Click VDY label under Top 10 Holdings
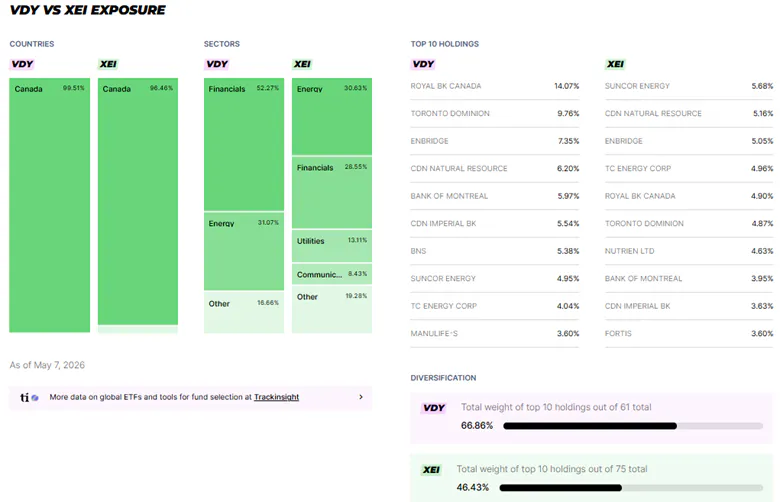780x502 pixels. [423, 64]
